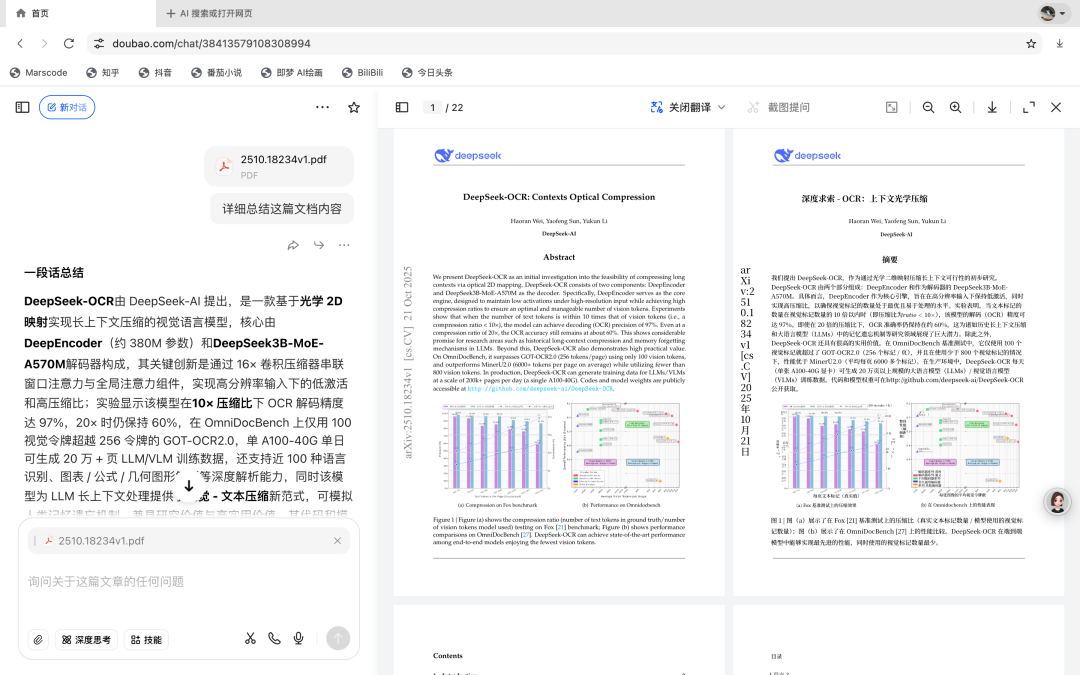Image resolution: width=1080 pixels, height=675 pixels.
Task: Zoom out the PDF with the magnifier icon
Action: pos(928,107)
